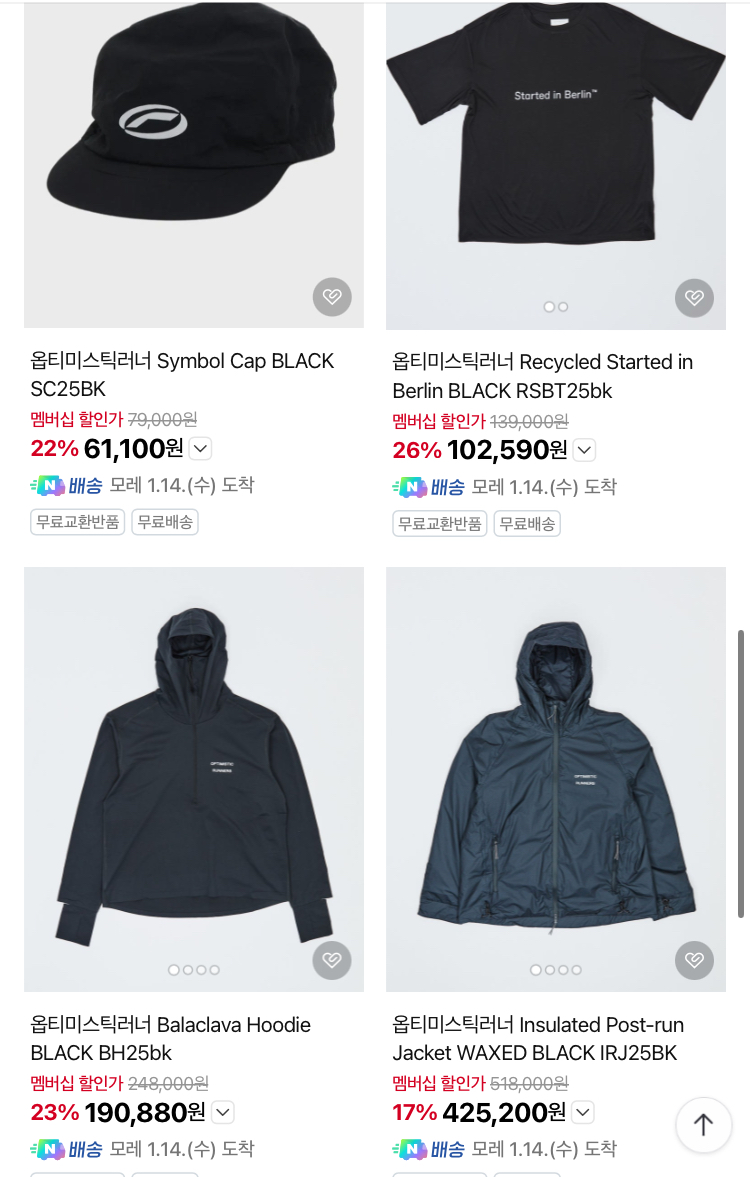750x1177 pixels.
Task: Click 무료배송 tag under Berlin tee
Action: coord(527,524)
